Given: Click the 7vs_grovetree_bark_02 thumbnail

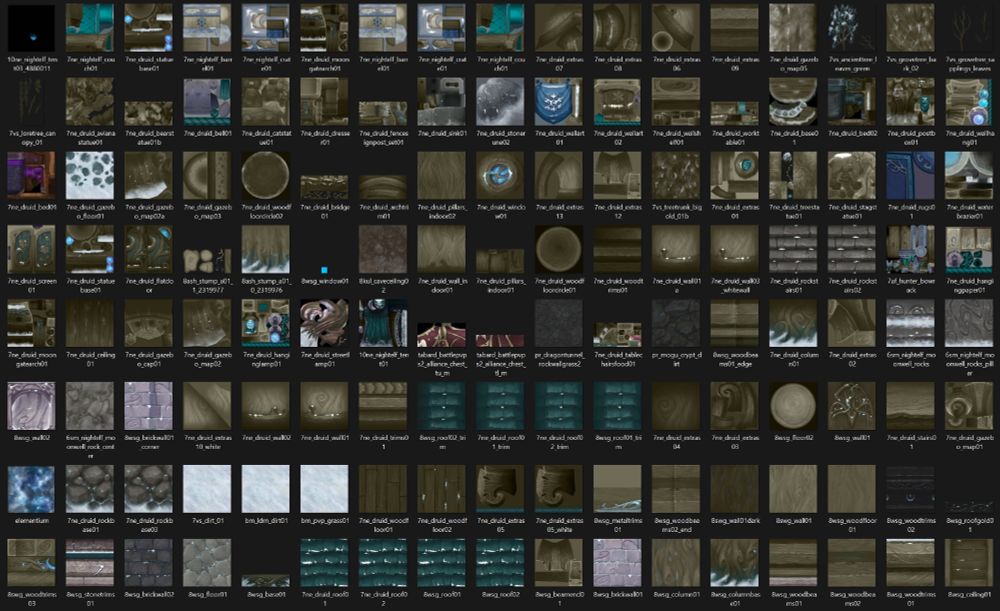Looking at the screenshot, I should pos(911,28).
